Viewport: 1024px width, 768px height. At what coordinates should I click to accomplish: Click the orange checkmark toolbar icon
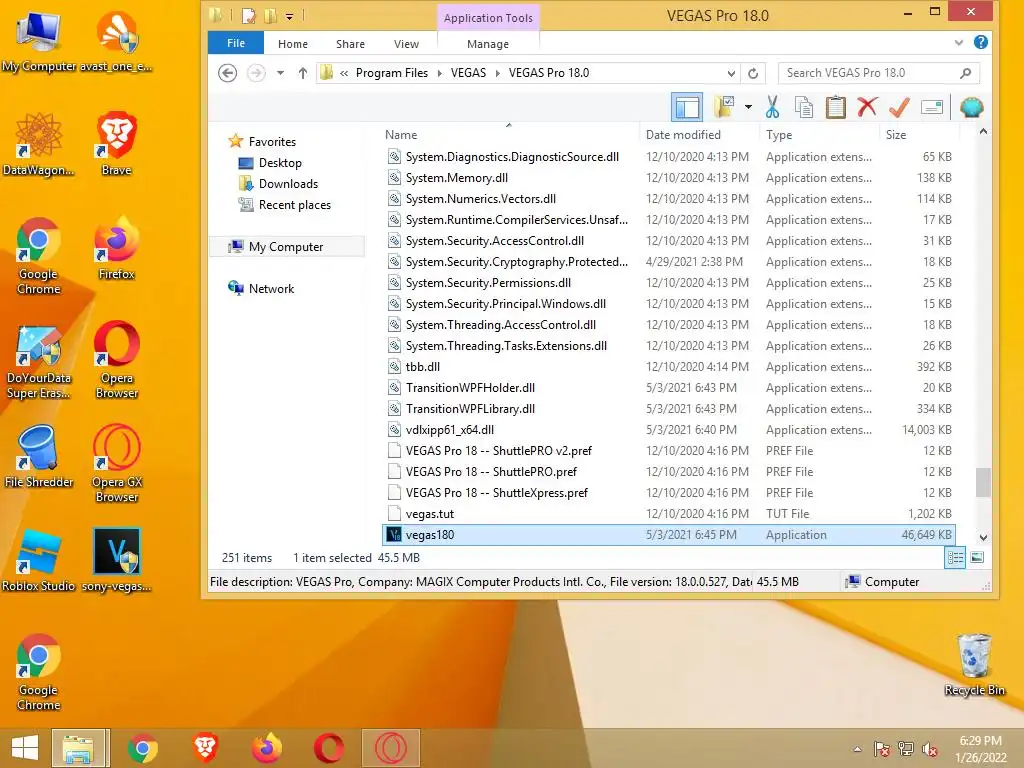[899, 107]
